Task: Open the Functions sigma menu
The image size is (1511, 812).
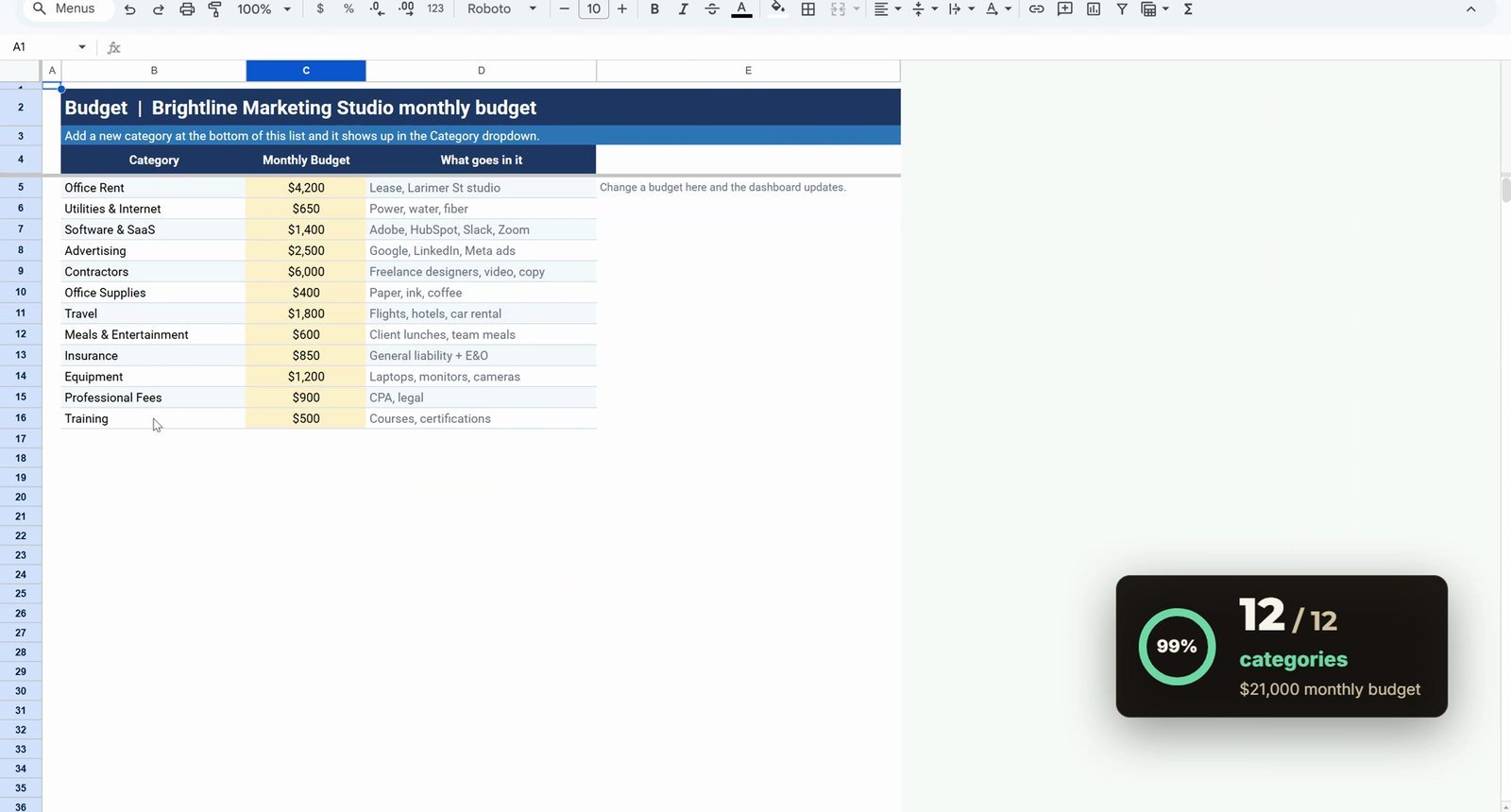Action: [1188, 9]
